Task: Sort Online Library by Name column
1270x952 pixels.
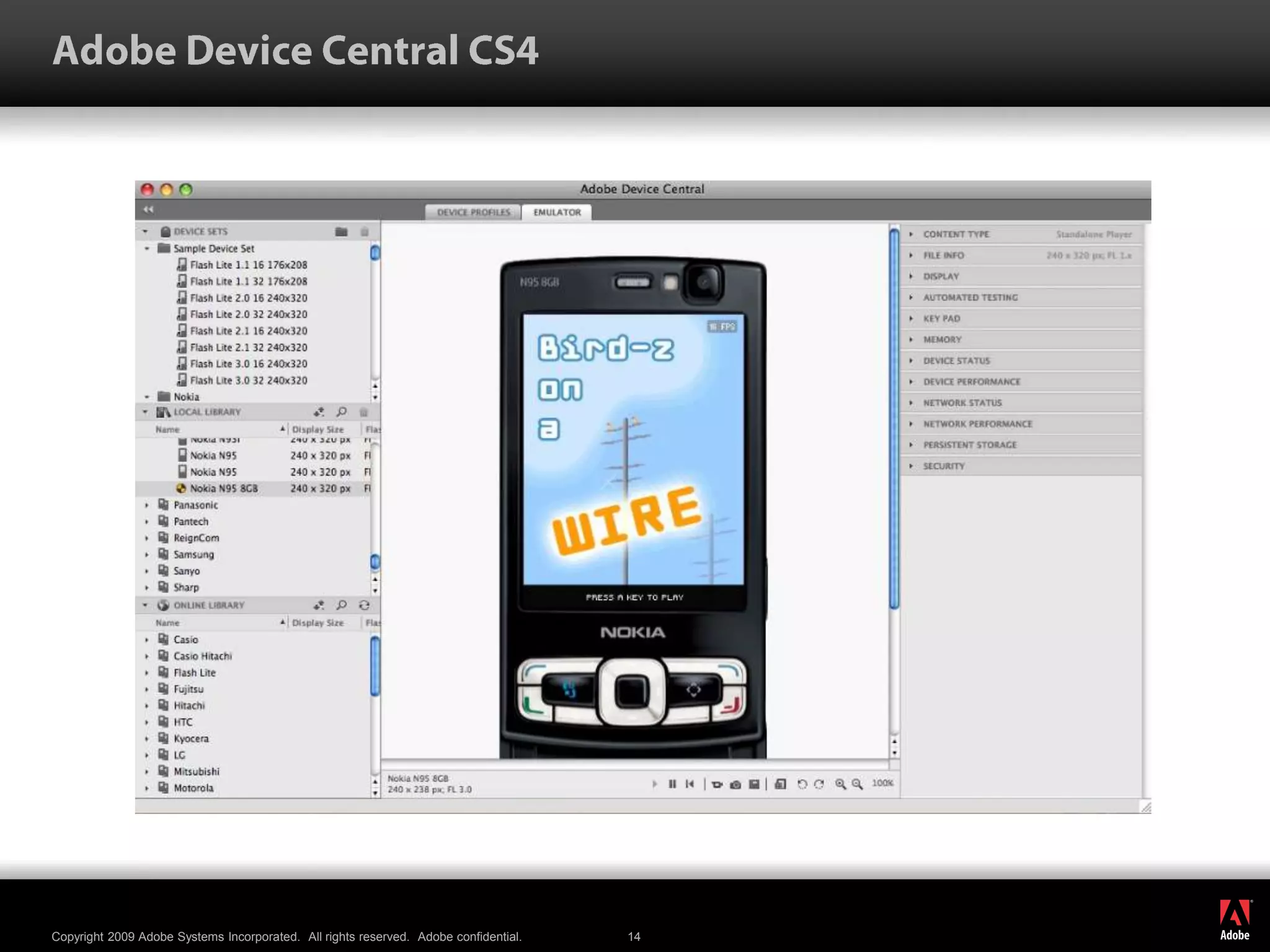Action: coord(212,622)
